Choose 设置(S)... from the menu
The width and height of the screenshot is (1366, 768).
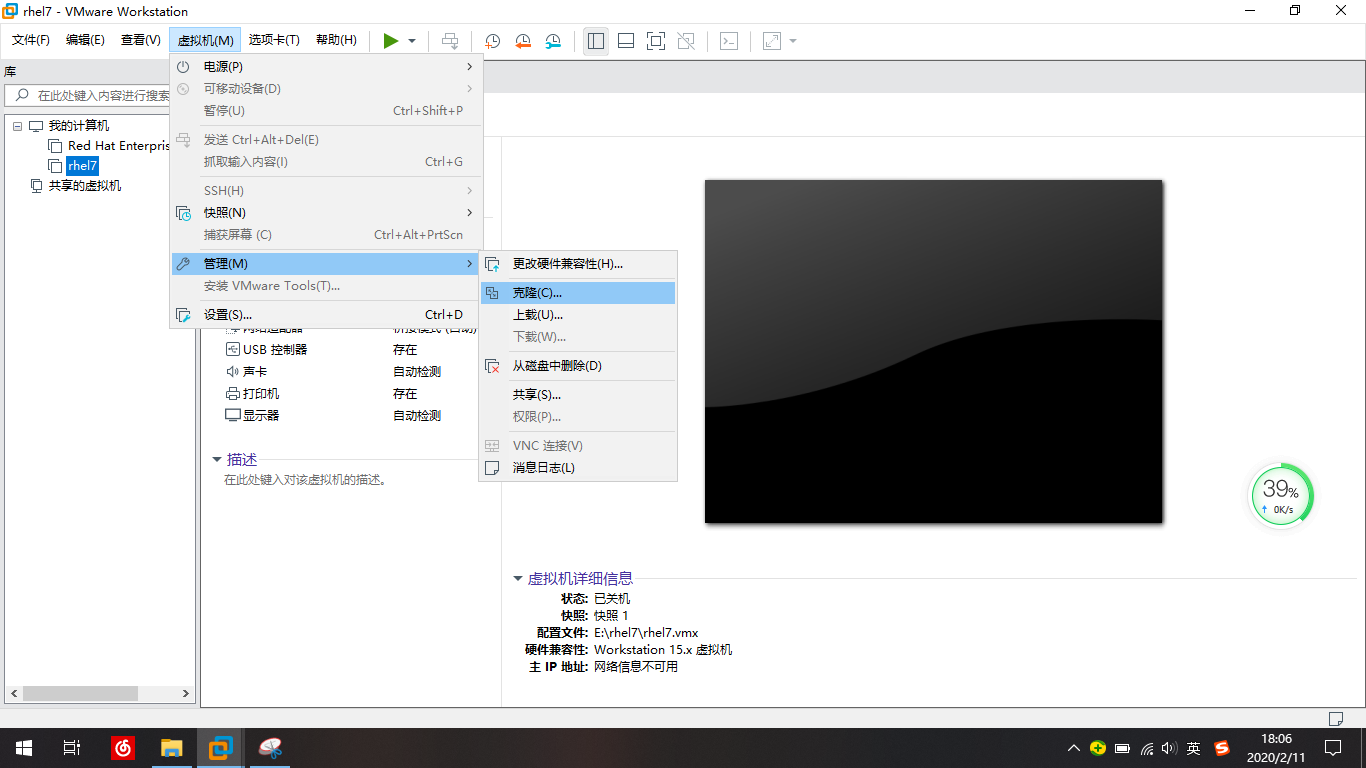(326, 315)
